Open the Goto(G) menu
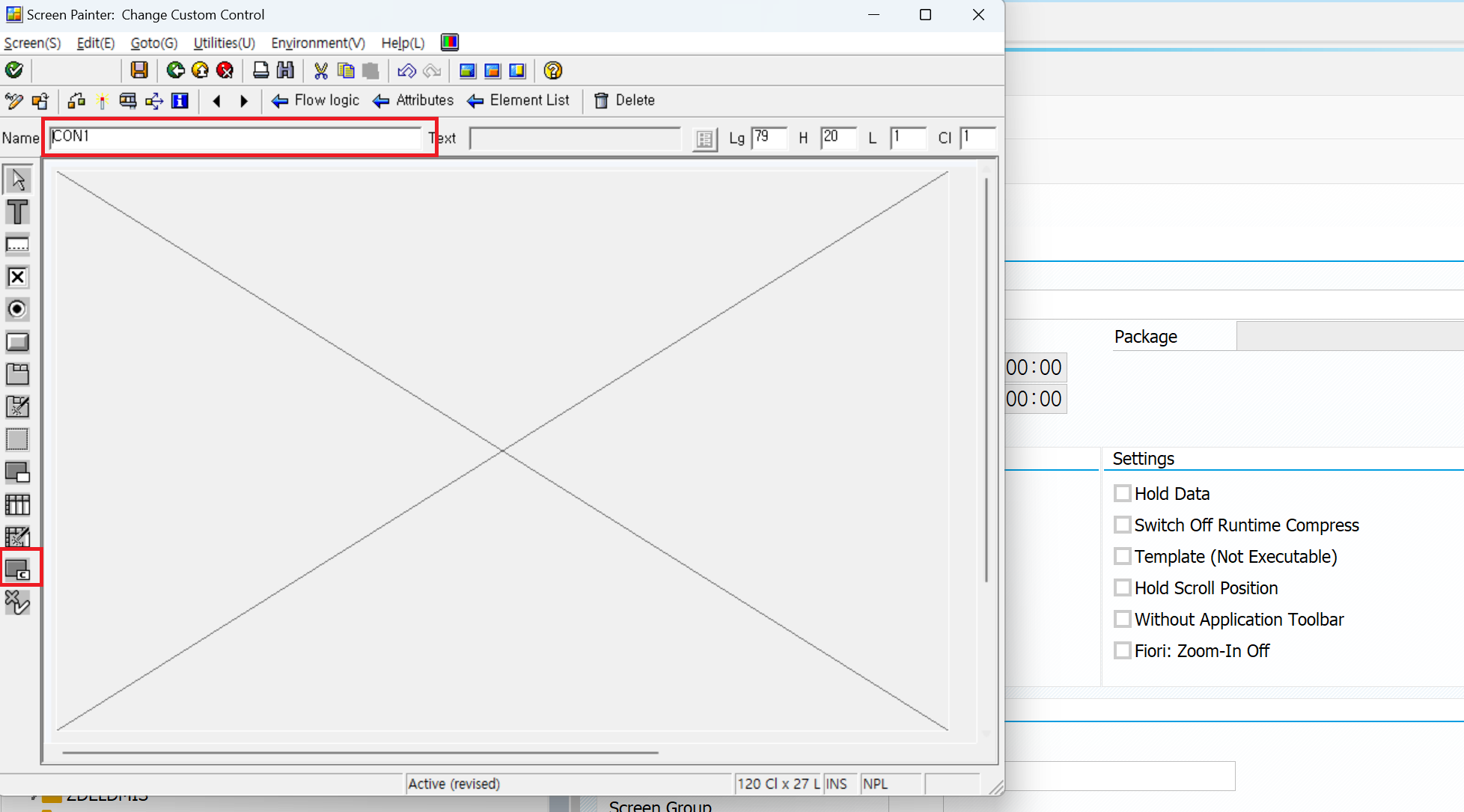 [x=153, y=43]
